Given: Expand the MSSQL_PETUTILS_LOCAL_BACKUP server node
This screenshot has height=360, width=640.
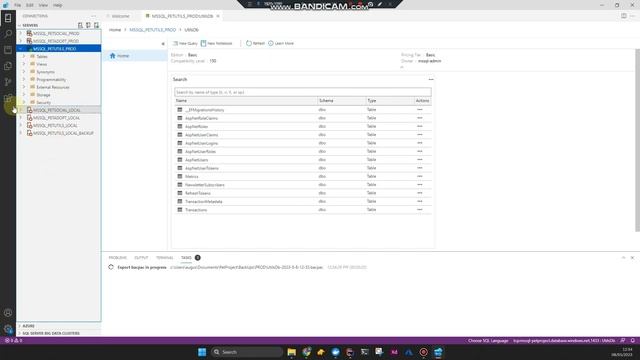Looking at the screenshot, I should pos(21,133).
